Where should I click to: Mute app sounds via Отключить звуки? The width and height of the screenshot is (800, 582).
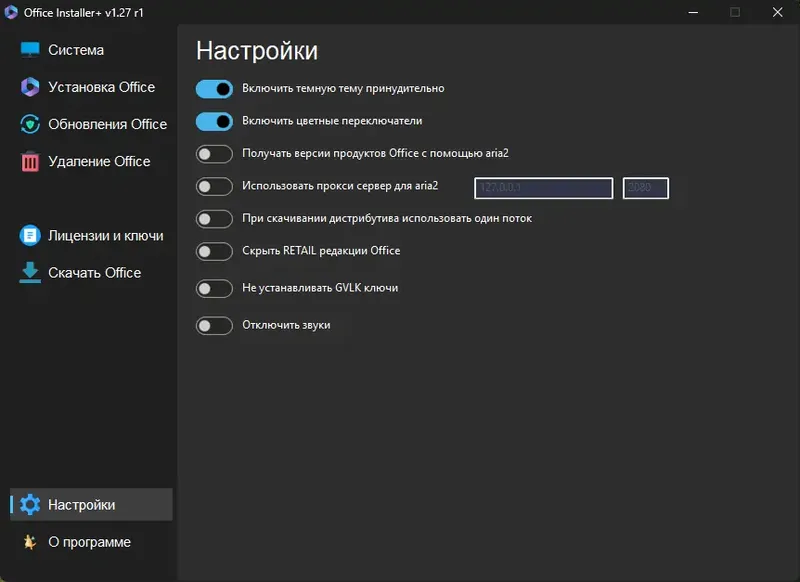(214, 325)
